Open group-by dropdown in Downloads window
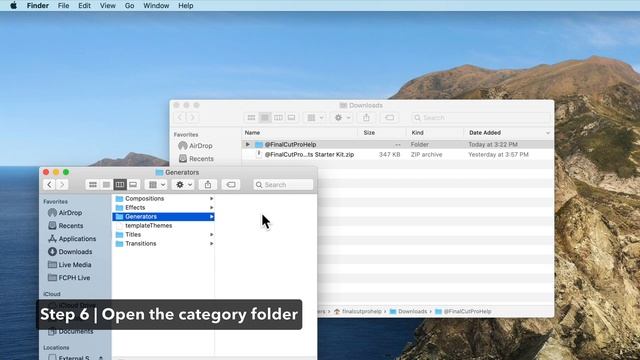Viewport: 640px width, 360px height. click(315, 118)
